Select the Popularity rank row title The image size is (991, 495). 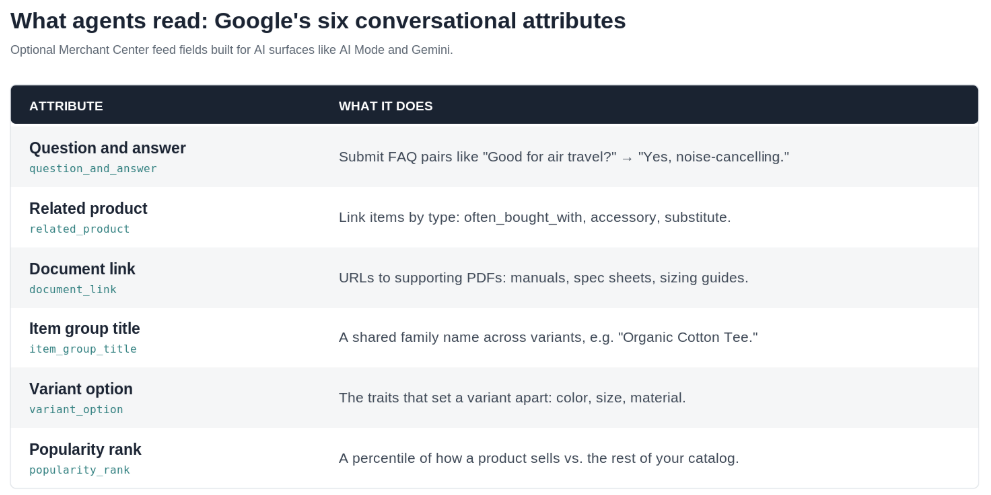(85, 449)
